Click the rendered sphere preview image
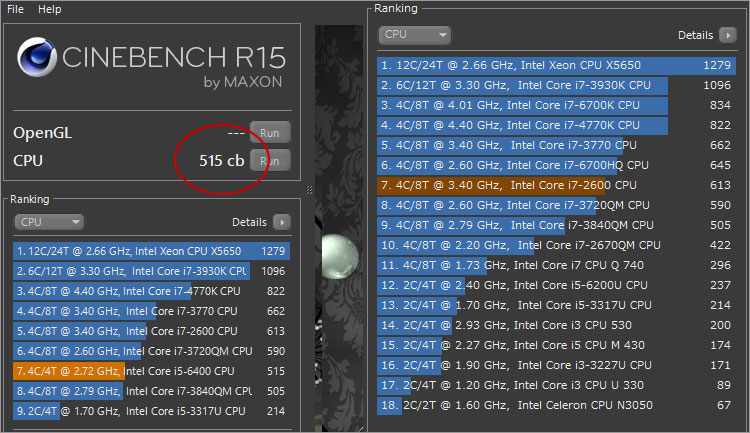The width and height of the screenshot is (750, 433). click(340, 256)
